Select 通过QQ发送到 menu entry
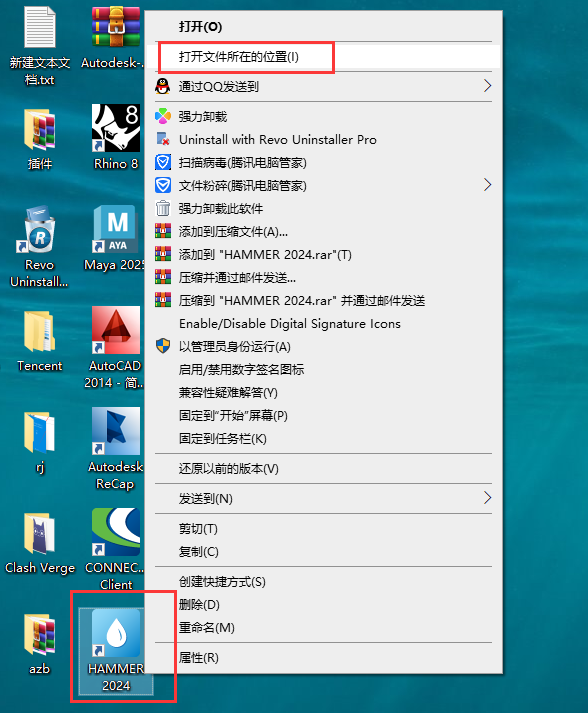This screenshot has width=588, height=713. [x=323, y=86]
